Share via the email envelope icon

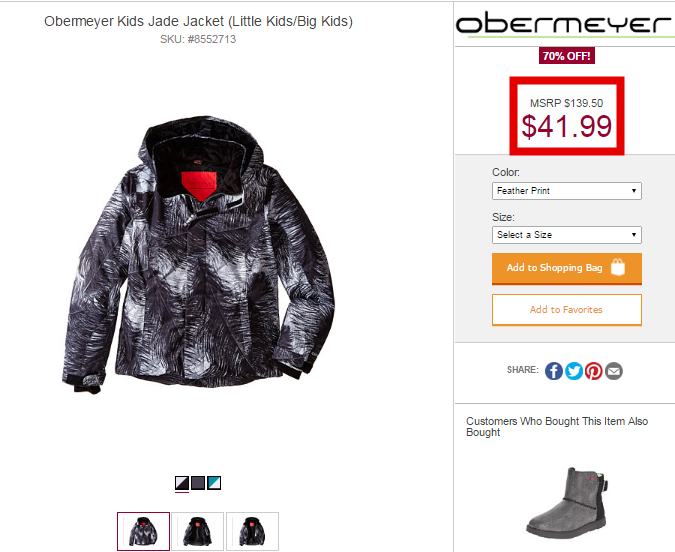pos(613,371)
